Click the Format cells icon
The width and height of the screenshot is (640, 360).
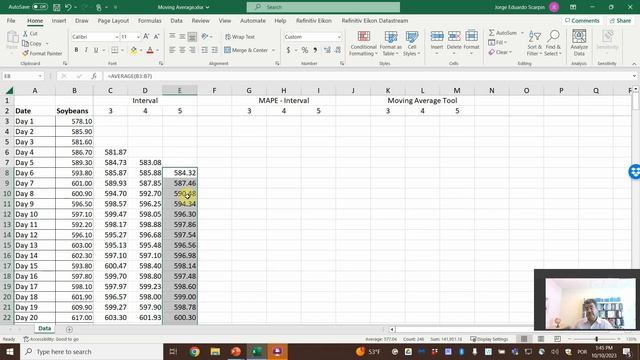(x=471, y=37)
